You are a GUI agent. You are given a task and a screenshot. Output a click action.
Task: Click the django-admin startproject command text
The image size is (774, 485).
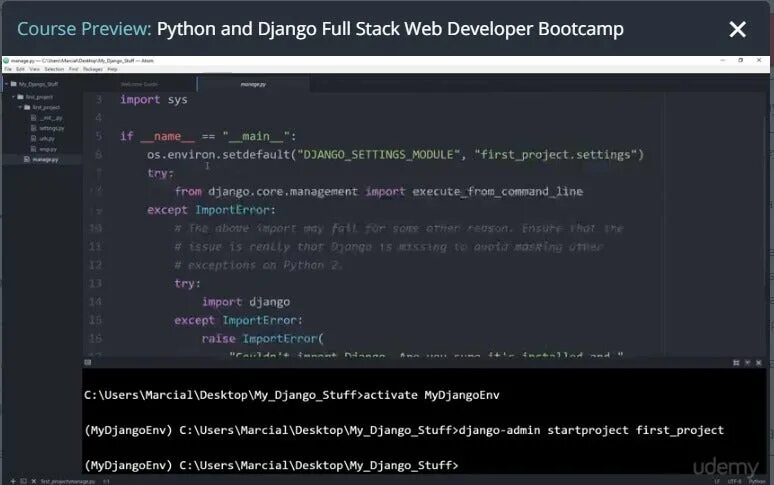[x=591, y=430]
